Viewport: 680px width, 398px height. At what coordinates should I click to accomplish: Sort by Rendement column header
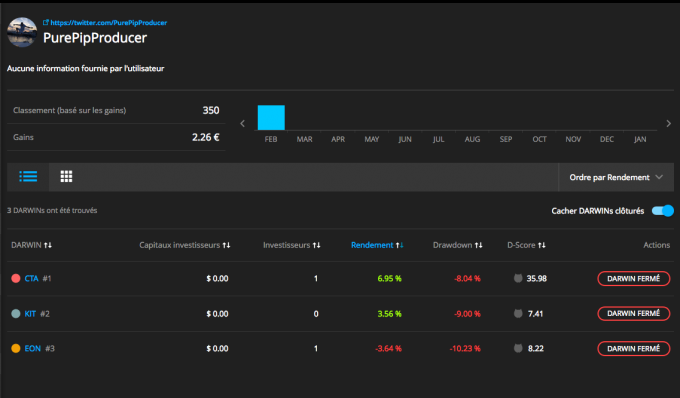377,245
